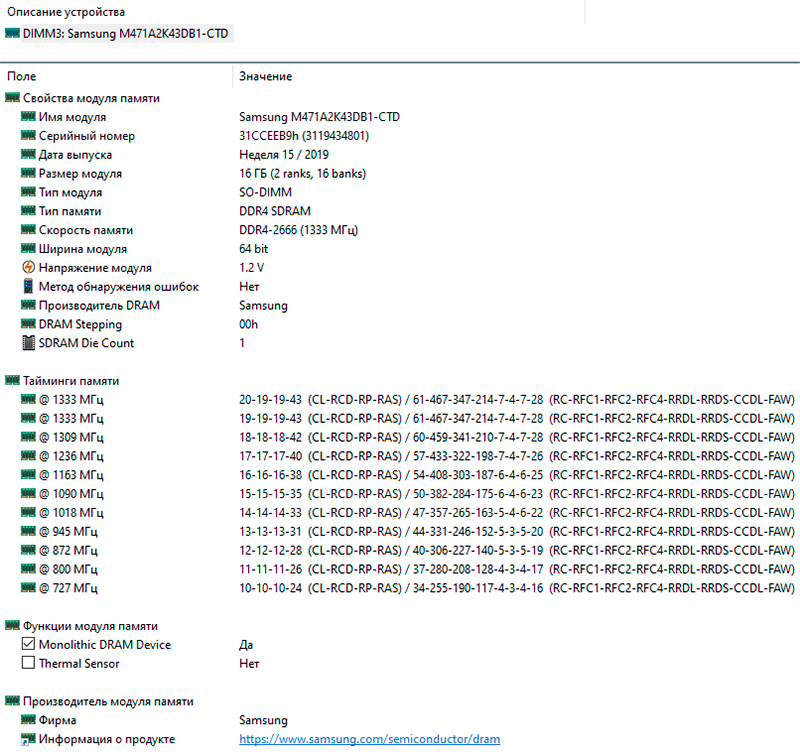Click the Свойства модуля памяти group icon

point(12,97)
